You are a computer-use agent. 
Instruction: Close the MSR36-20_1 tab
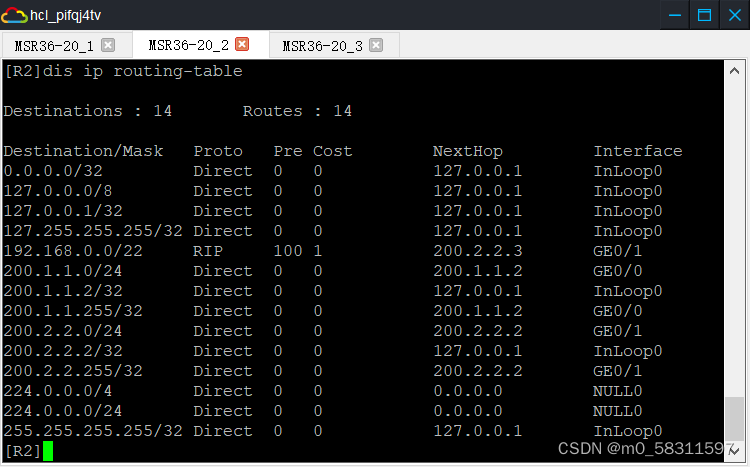[x=108, y=45]
